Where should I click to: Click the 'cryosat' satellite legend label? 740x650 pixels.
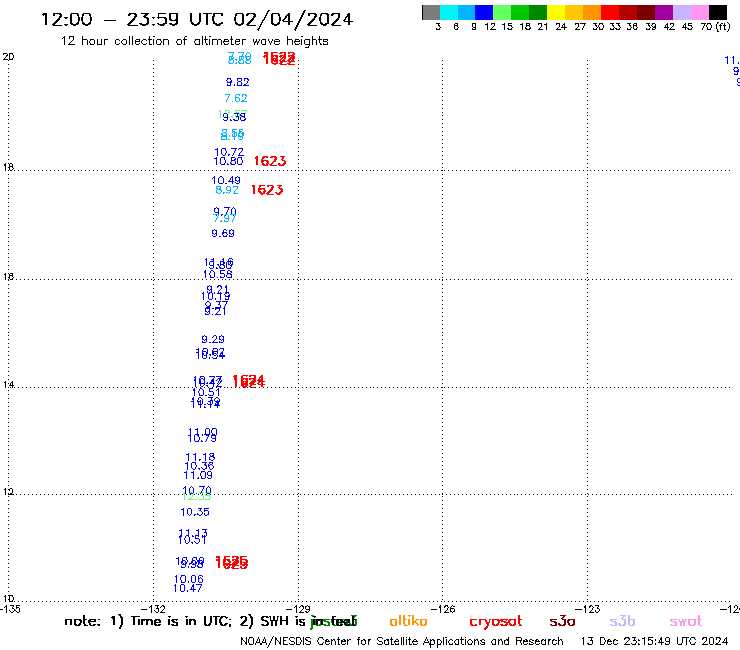tap(496, 622)
